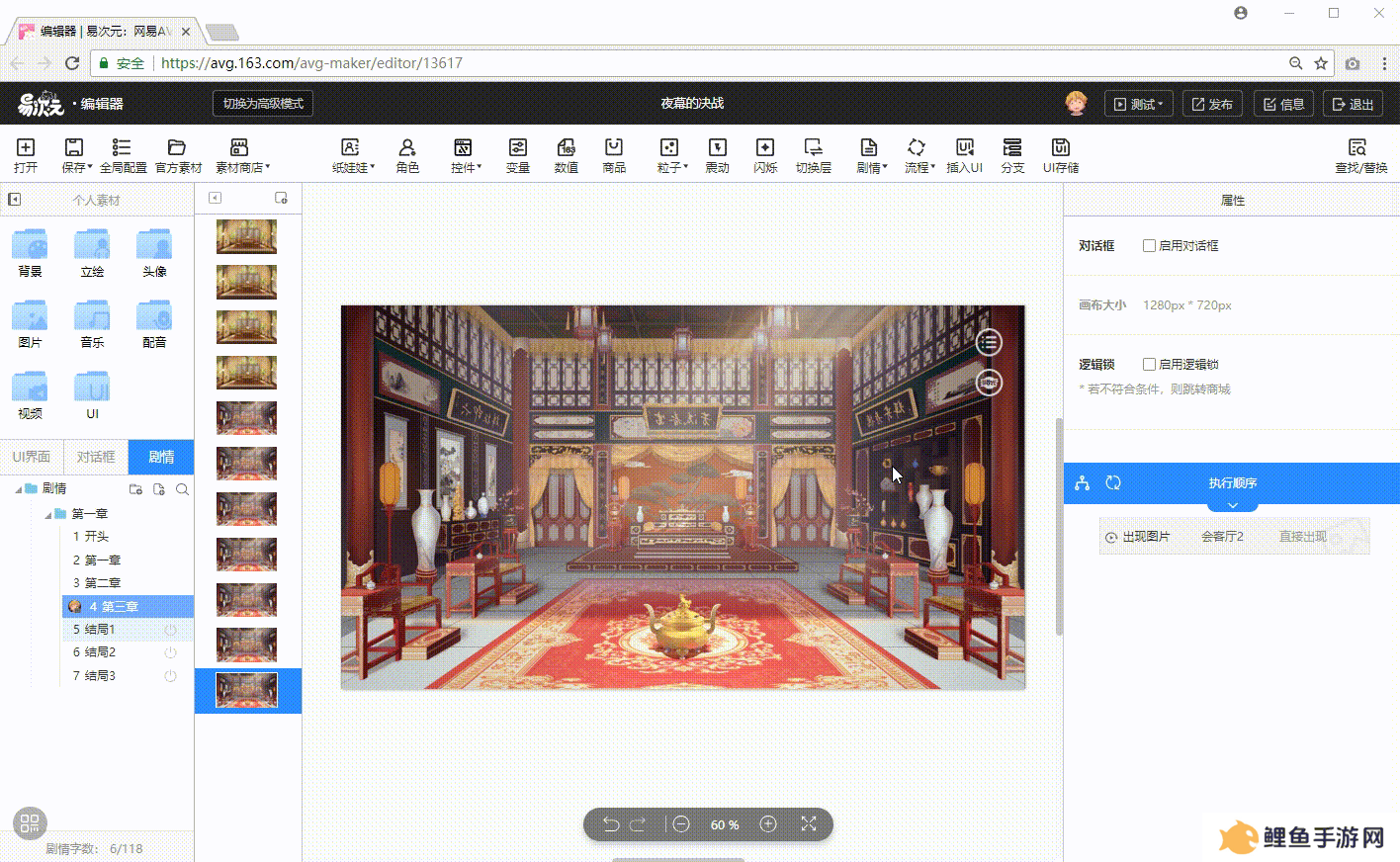Enable the 启用逻辑锁 checkbox
This screenshot has width=1400, height=862.
[x=1149, y=364]
